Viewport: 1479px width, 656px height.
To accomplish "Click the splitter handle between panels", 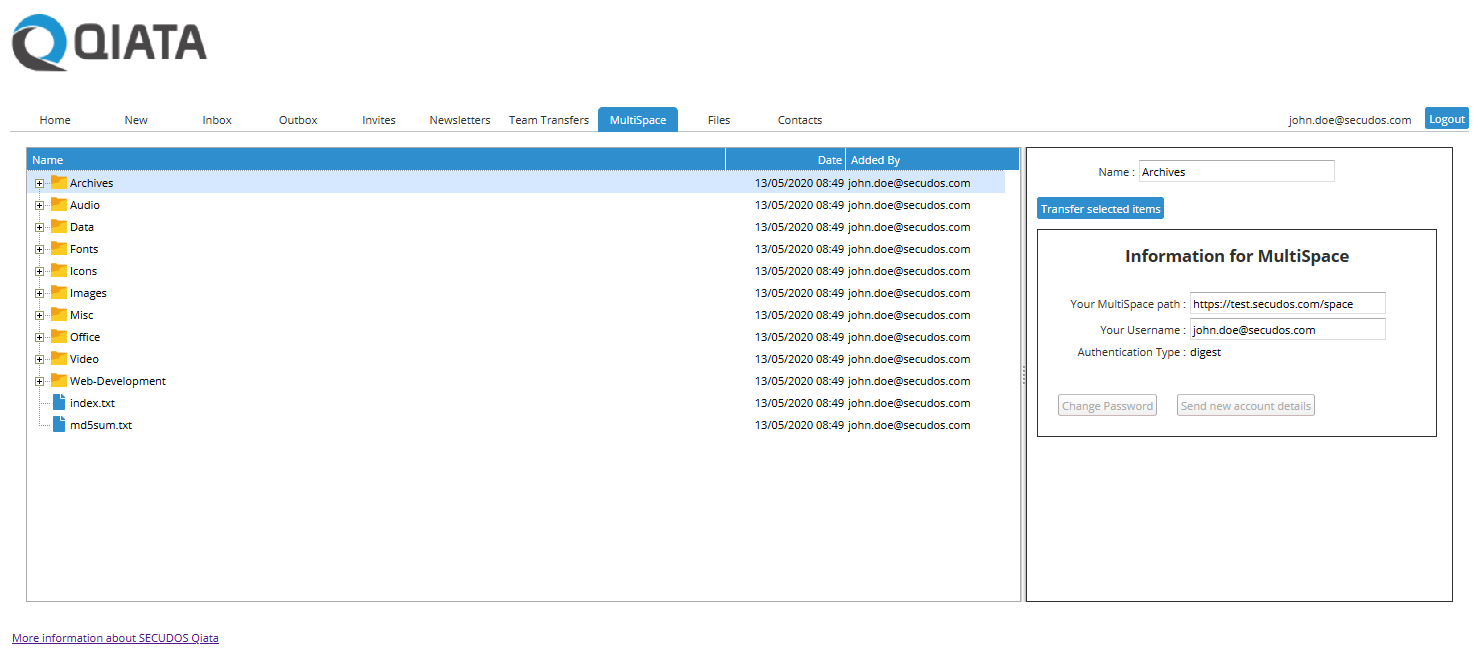I will pyautogui.click(x=1023, y=374).
